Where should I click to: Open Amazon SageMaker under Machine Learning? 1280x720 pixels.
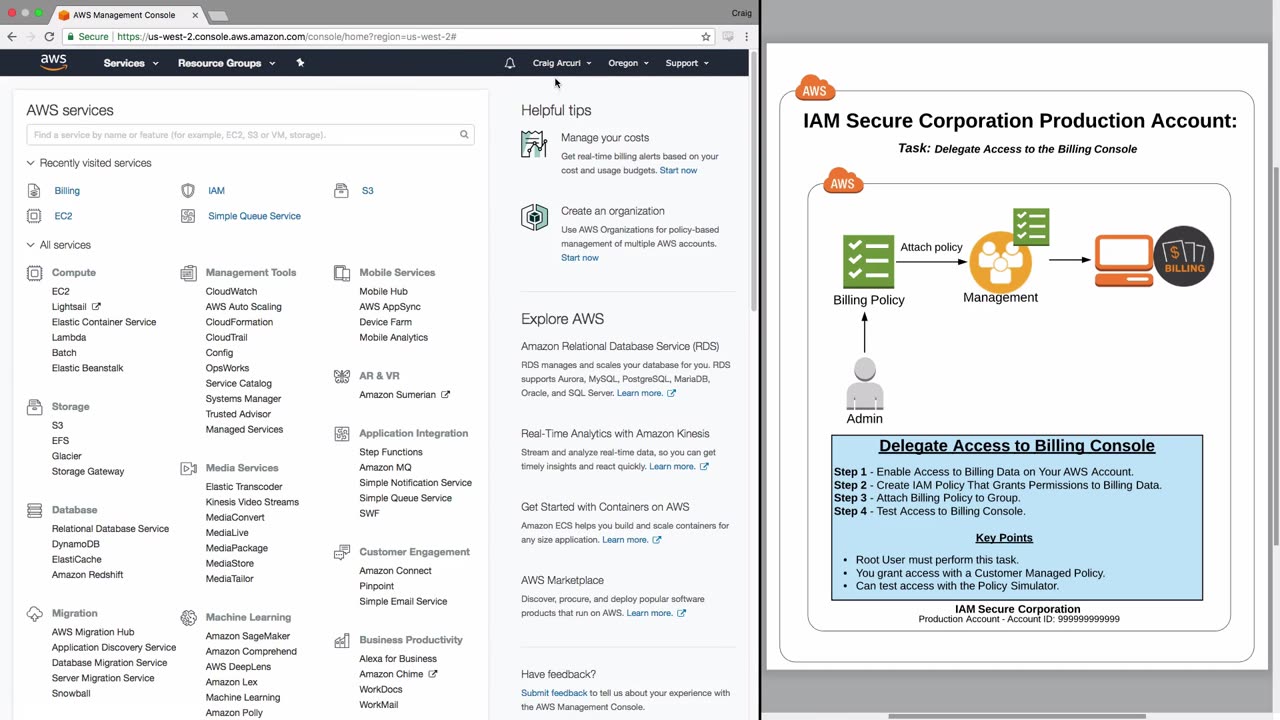coord(248,636)
